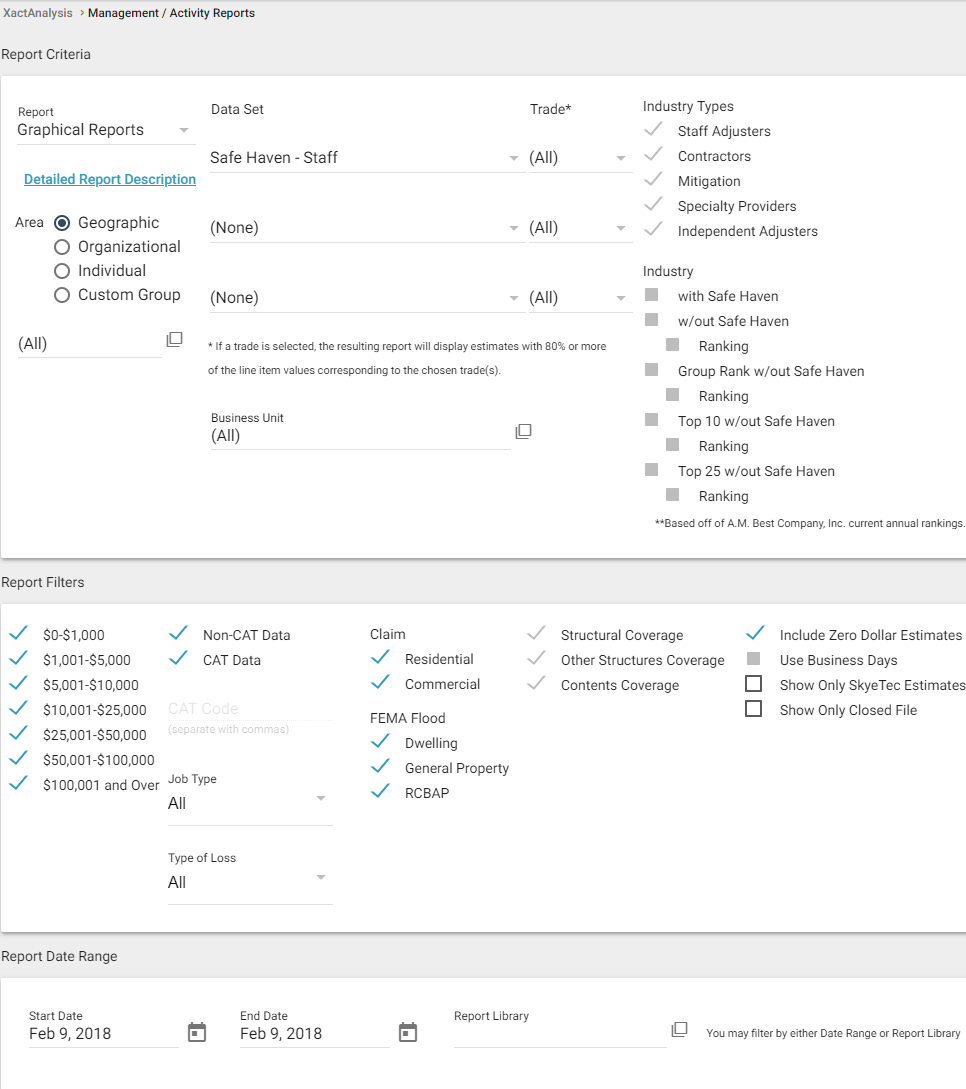This screenshot has height=1089, width=966.
Task: Open the area (All) selector icon
Action: point(174,340)
